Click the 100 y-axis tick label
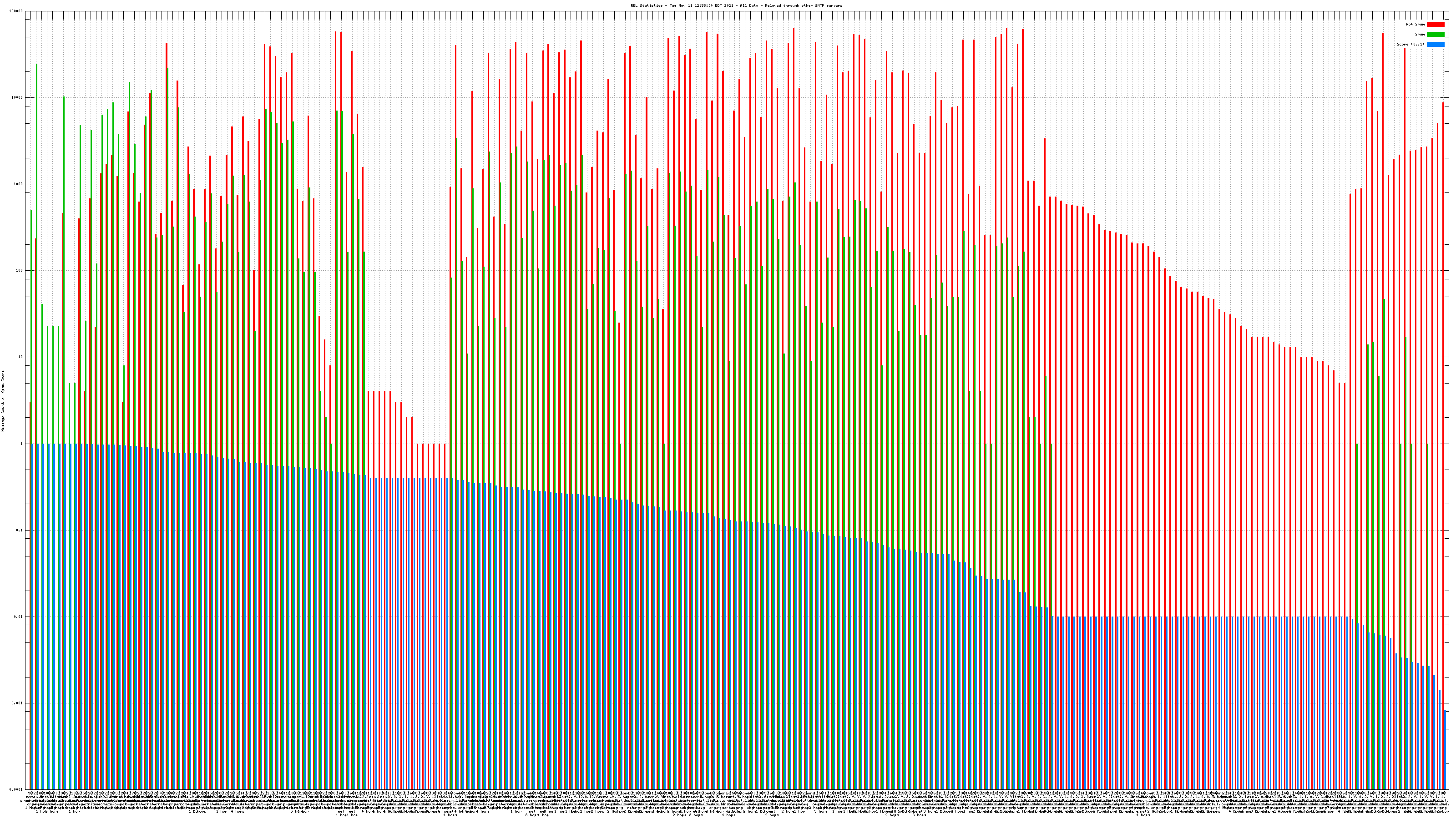This screenshot has width=1456, height=819. [x=20, y=271]
